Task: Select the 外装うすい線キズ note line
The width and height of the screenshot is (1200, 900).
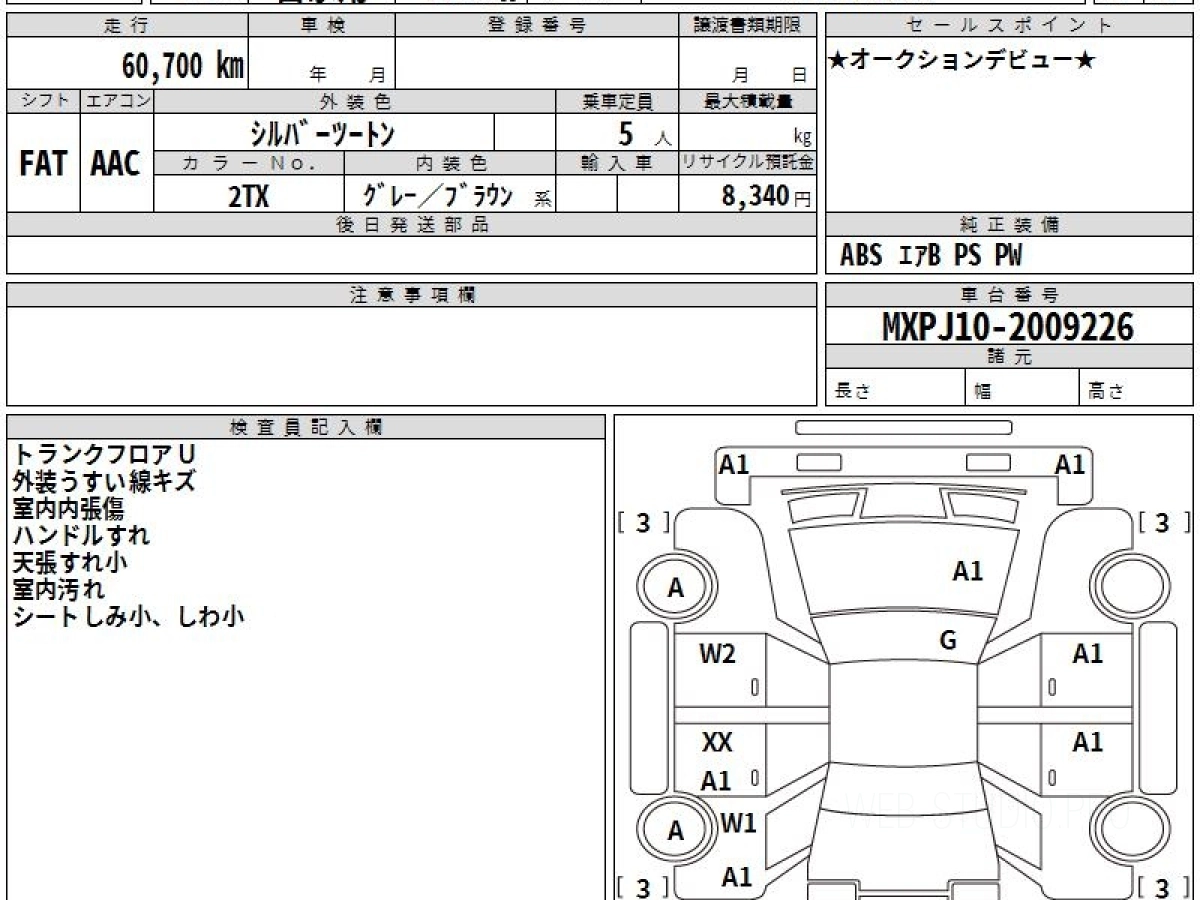Action: [x=104, y=481]
